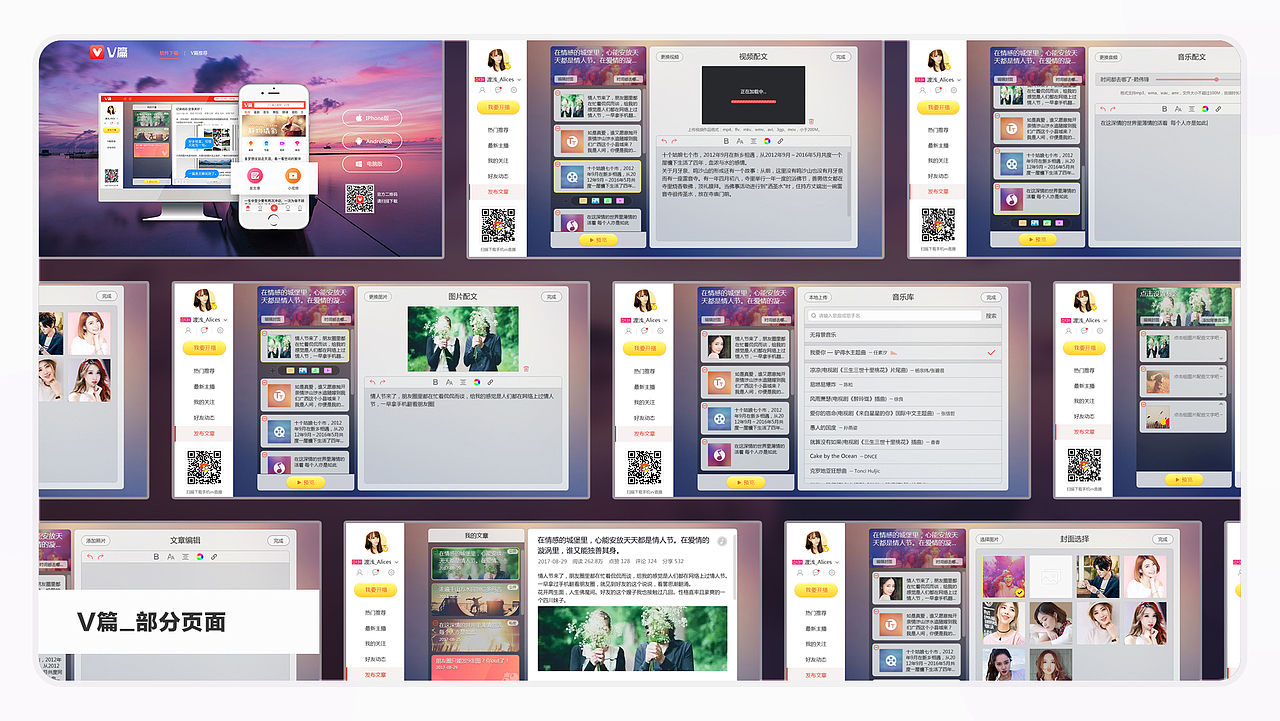Expand the 渡浅_Alices dropdown in 封面选择 window

click(837, 562)
